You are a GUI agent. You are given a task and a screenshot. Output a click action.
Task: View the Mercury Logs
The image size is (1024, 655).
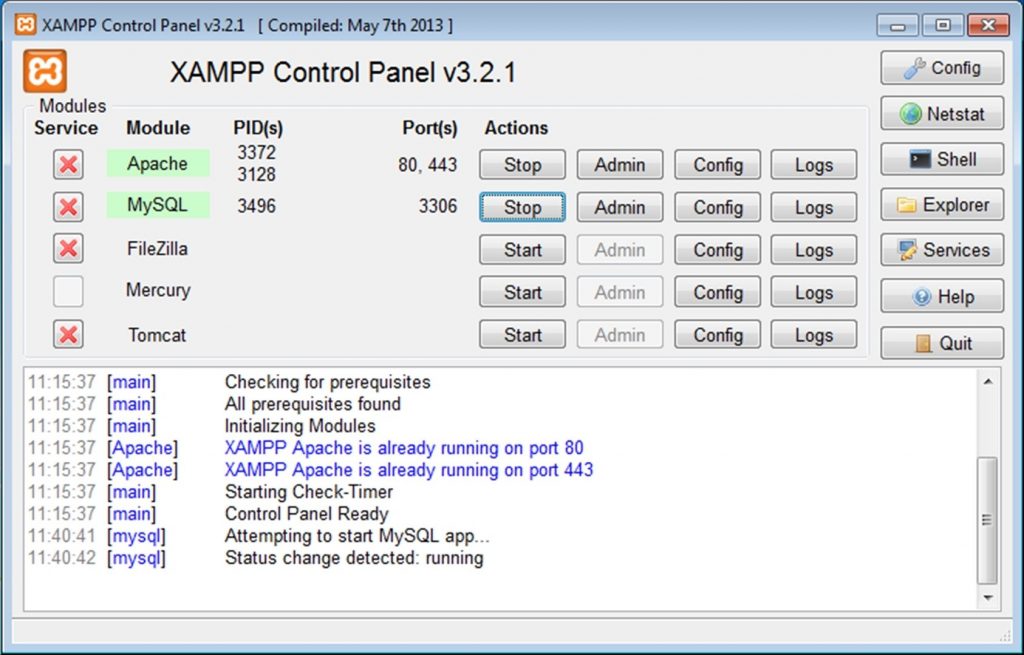(814, 292)
